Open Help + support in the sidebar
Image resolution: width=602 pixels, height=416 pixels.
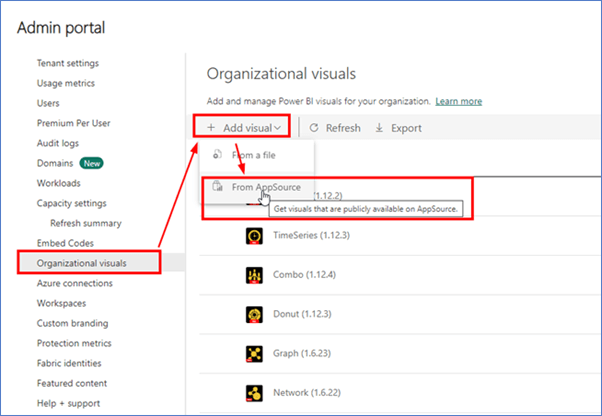pyautogui.click(x=68, y=403)
